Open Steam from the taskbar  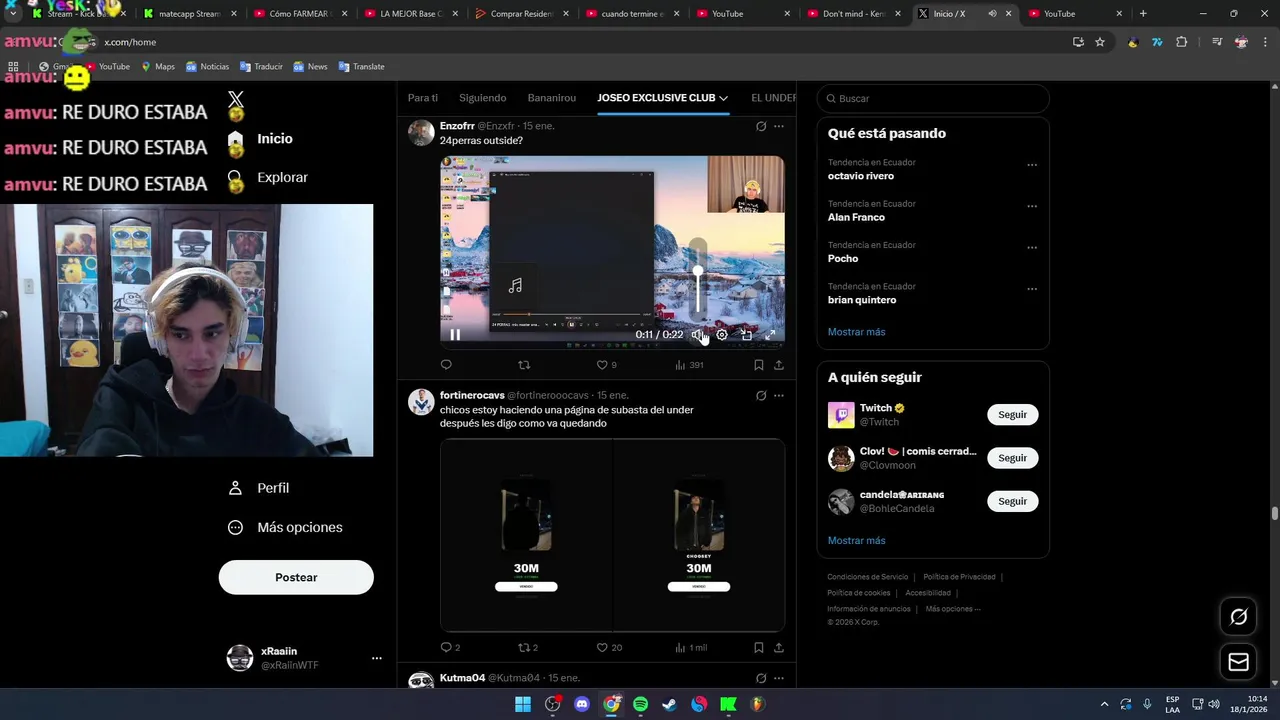669,704
